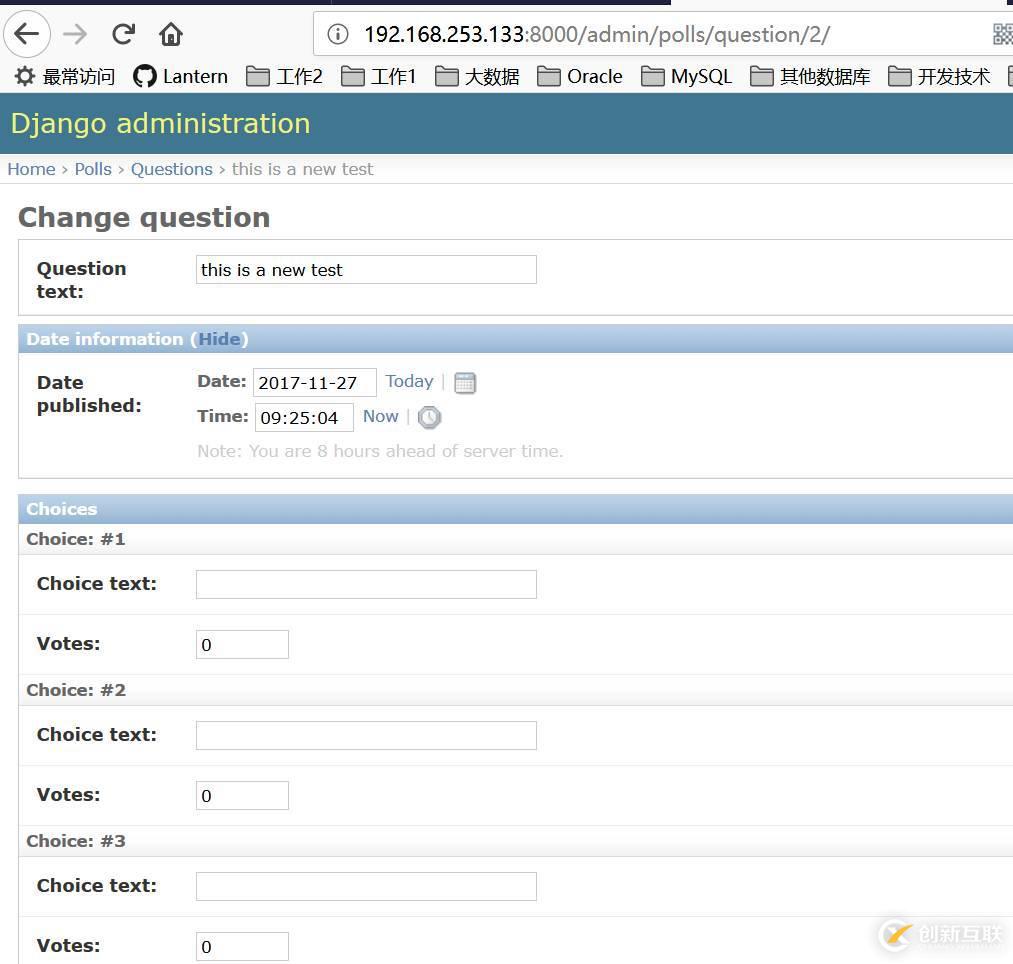Viewport: 1013px width, 964px height.
Task: Click the Choice #3 Votes field
Action: click(x=242, y=947)
